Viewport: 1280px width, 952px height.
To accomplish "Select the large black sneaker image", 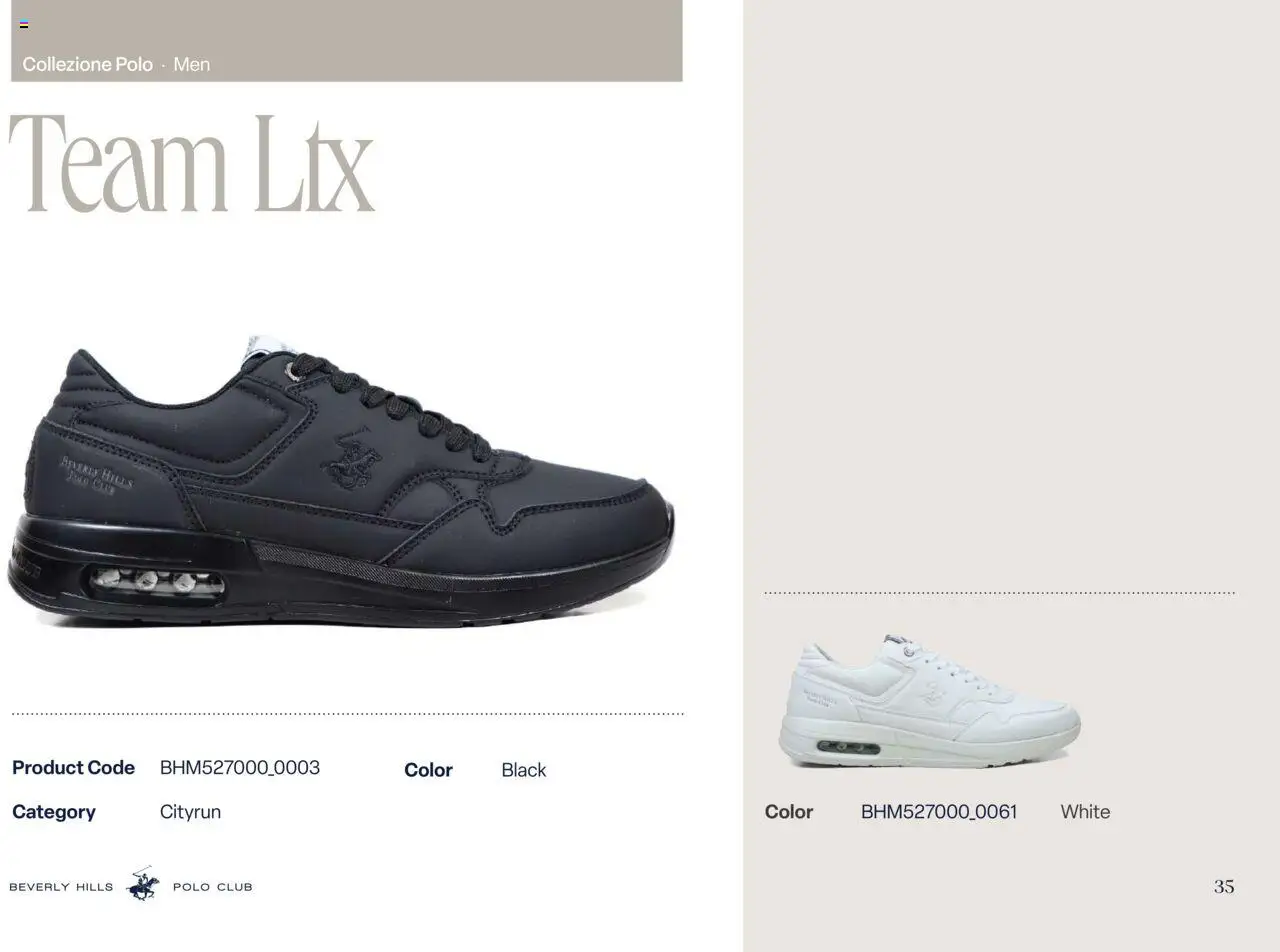I will click(341, 482).
